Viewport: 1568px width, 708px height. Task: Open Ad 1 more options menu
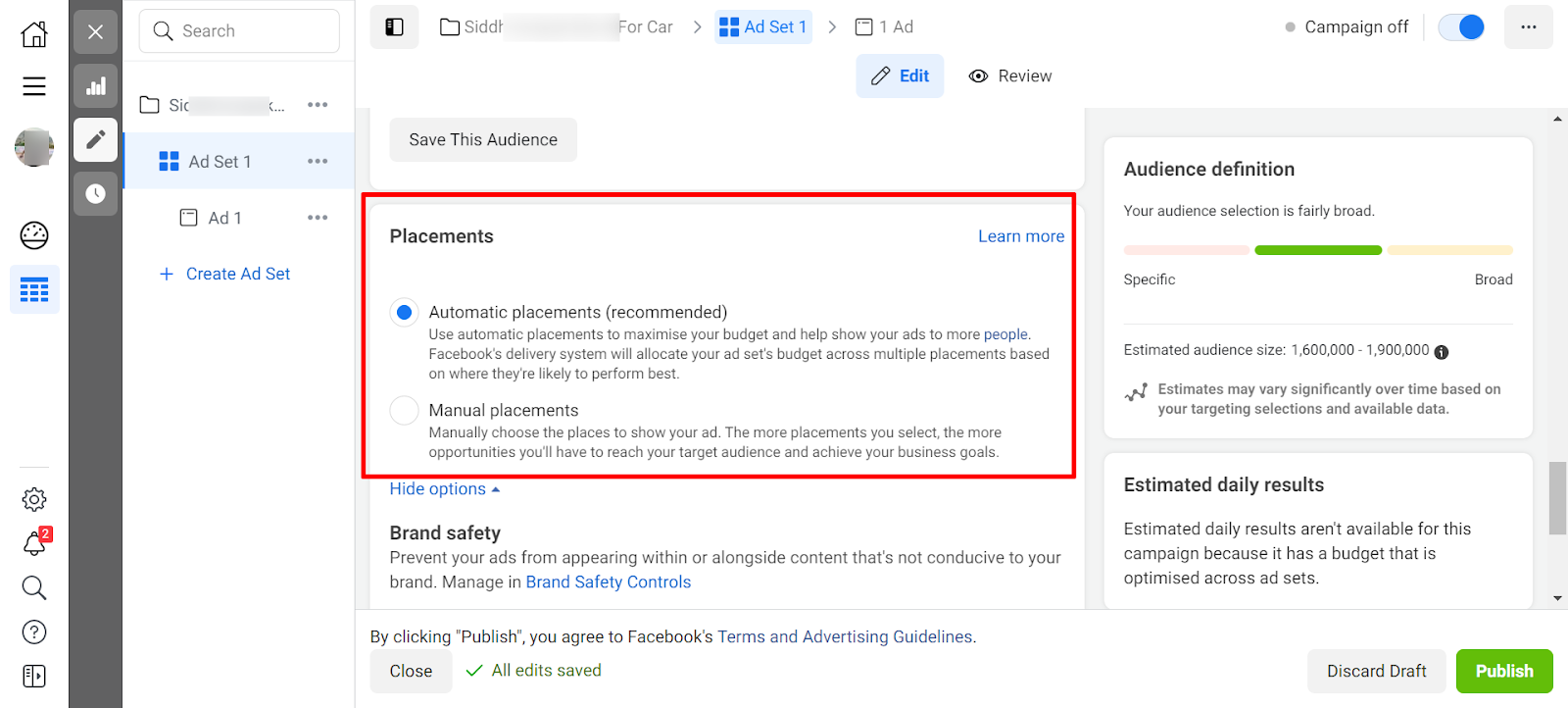(x=317, y=218)
